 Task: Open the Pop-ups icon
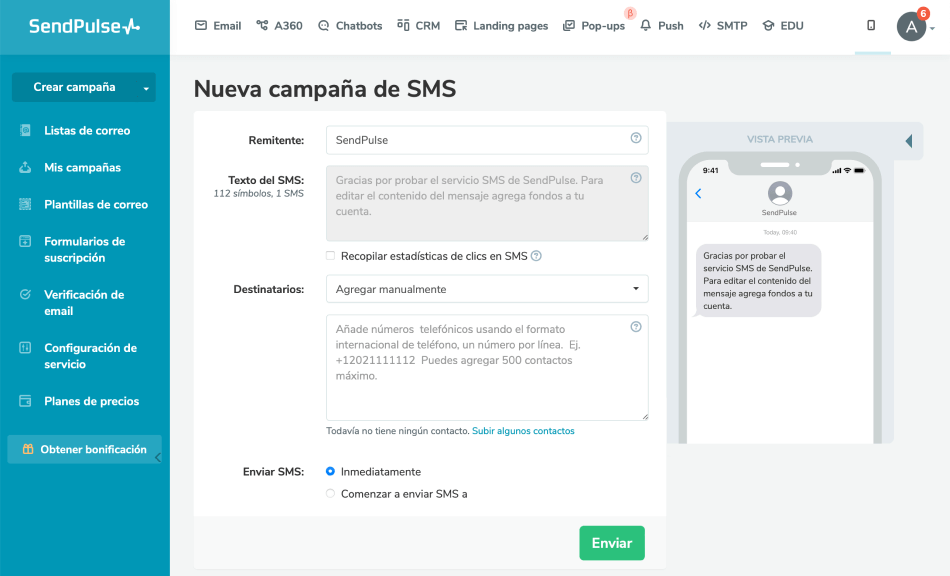click(x=568, y=25)
